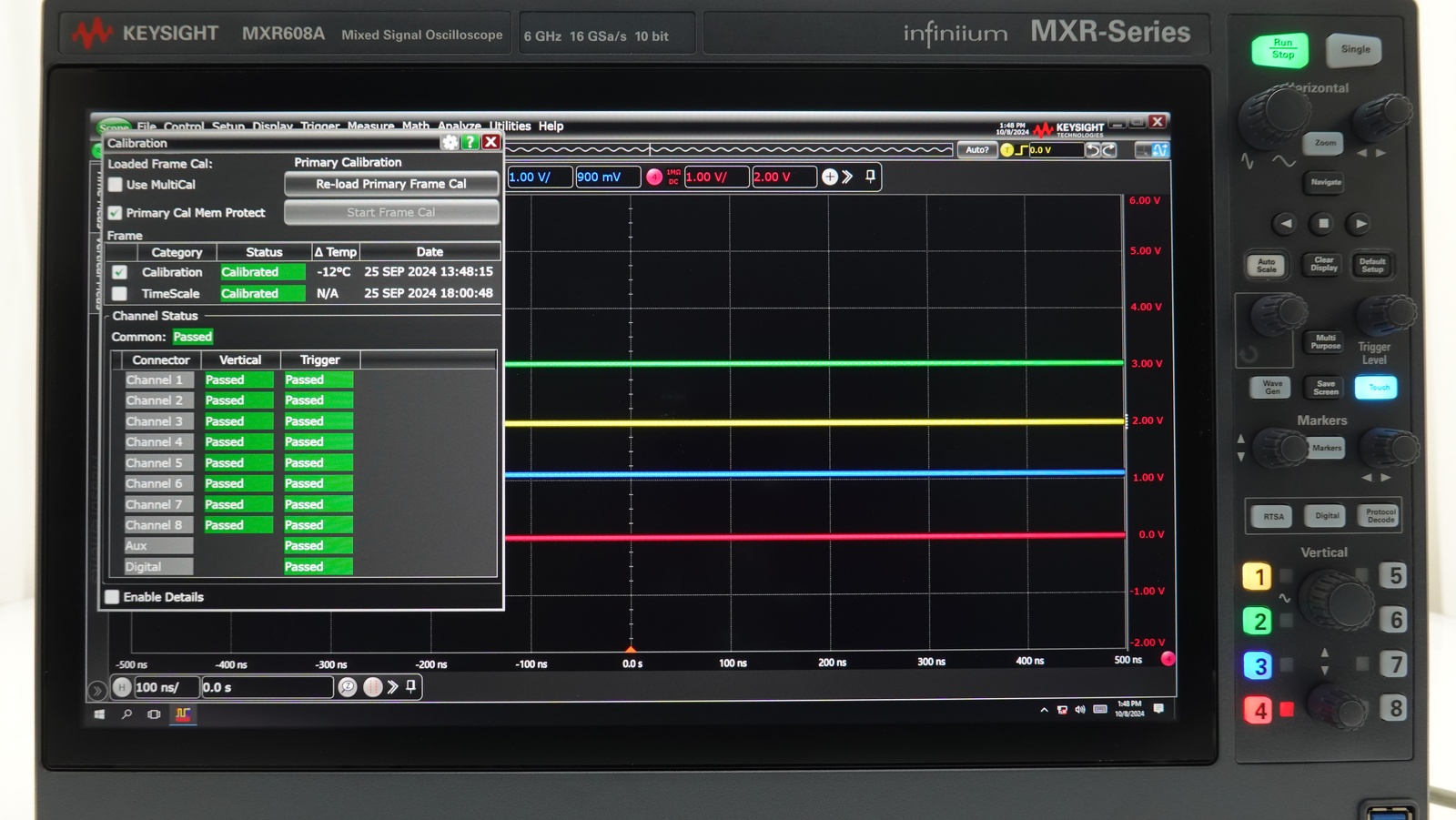The height and width of the screenshot is (820, 1456).
Task: Open Windows Task View
Action: point(154,714)
